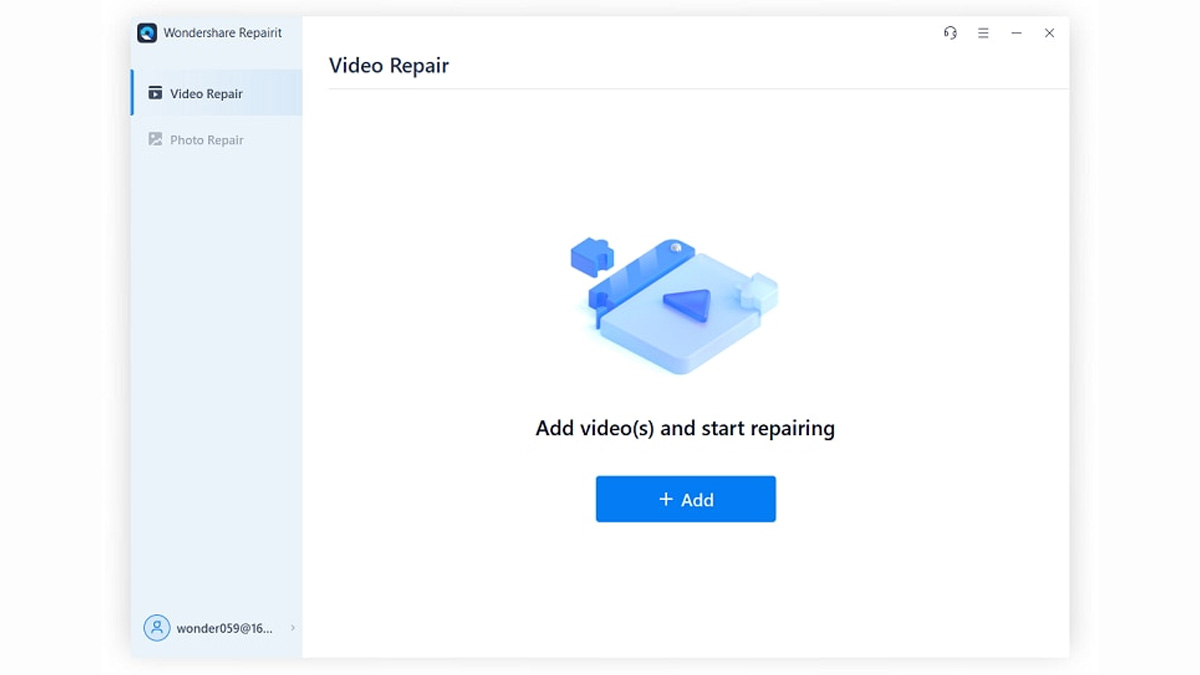The width and height of the screenshot is (1200, 675).
Task: Click the Wondershare Repairit logo icon
Action: tap(148, 33)
